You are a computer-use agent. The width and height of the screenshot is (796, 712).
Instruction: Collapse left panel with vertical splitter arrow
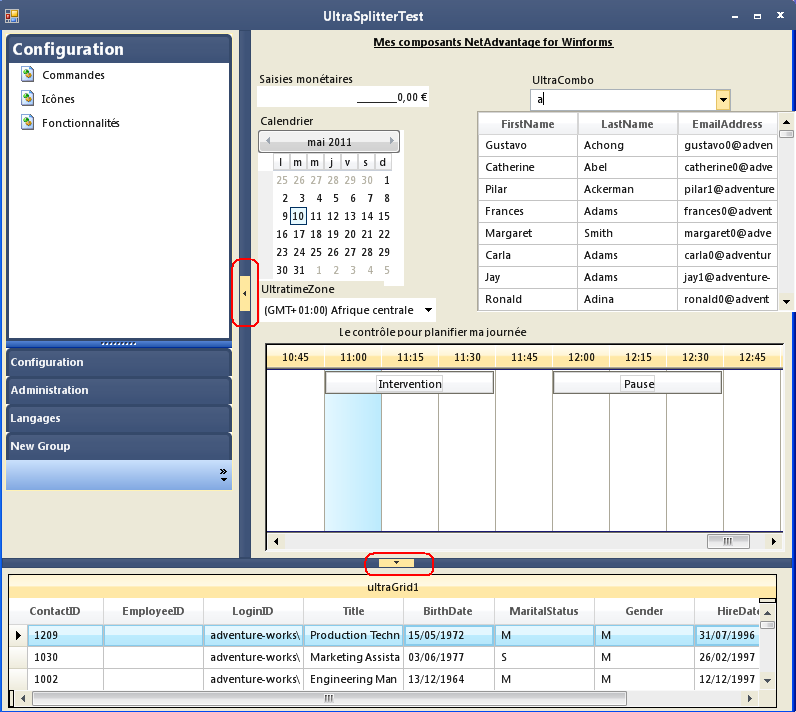point(245,293)
